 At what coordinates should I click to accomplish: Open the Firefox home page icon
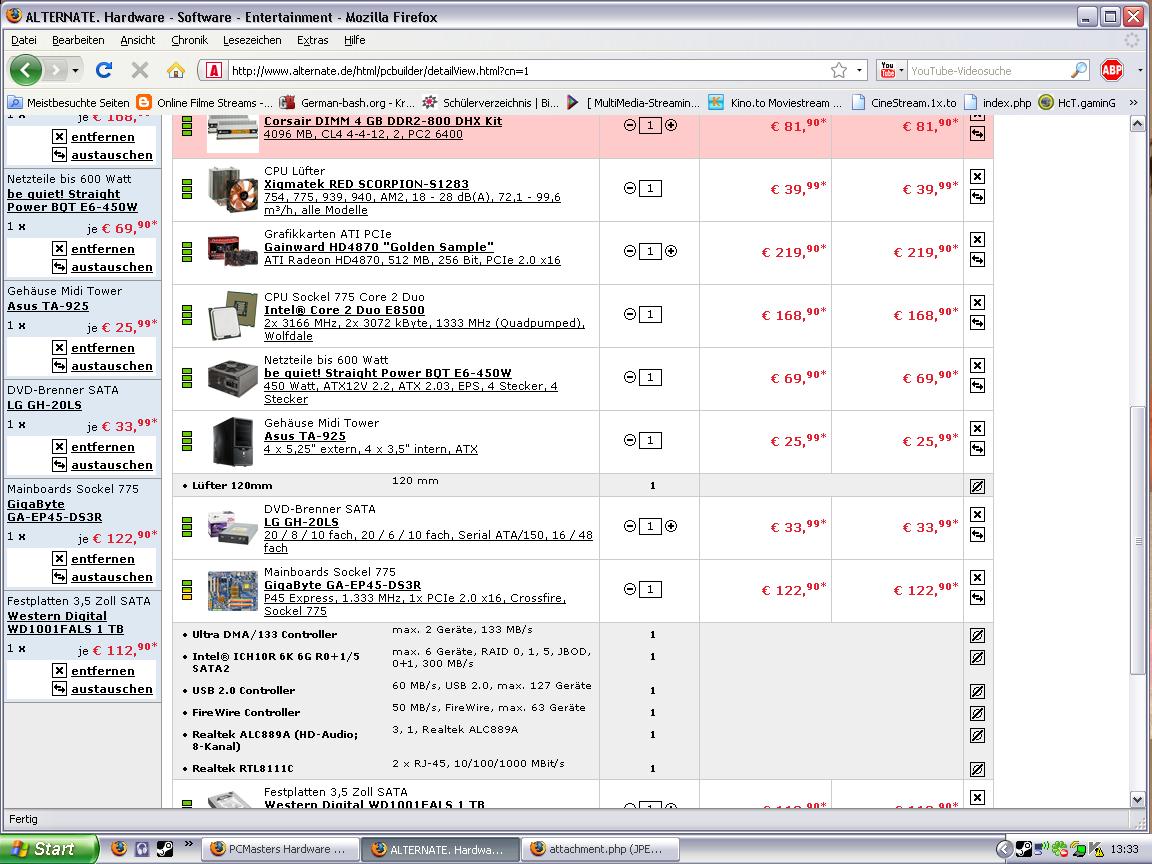tap(176, 71)
